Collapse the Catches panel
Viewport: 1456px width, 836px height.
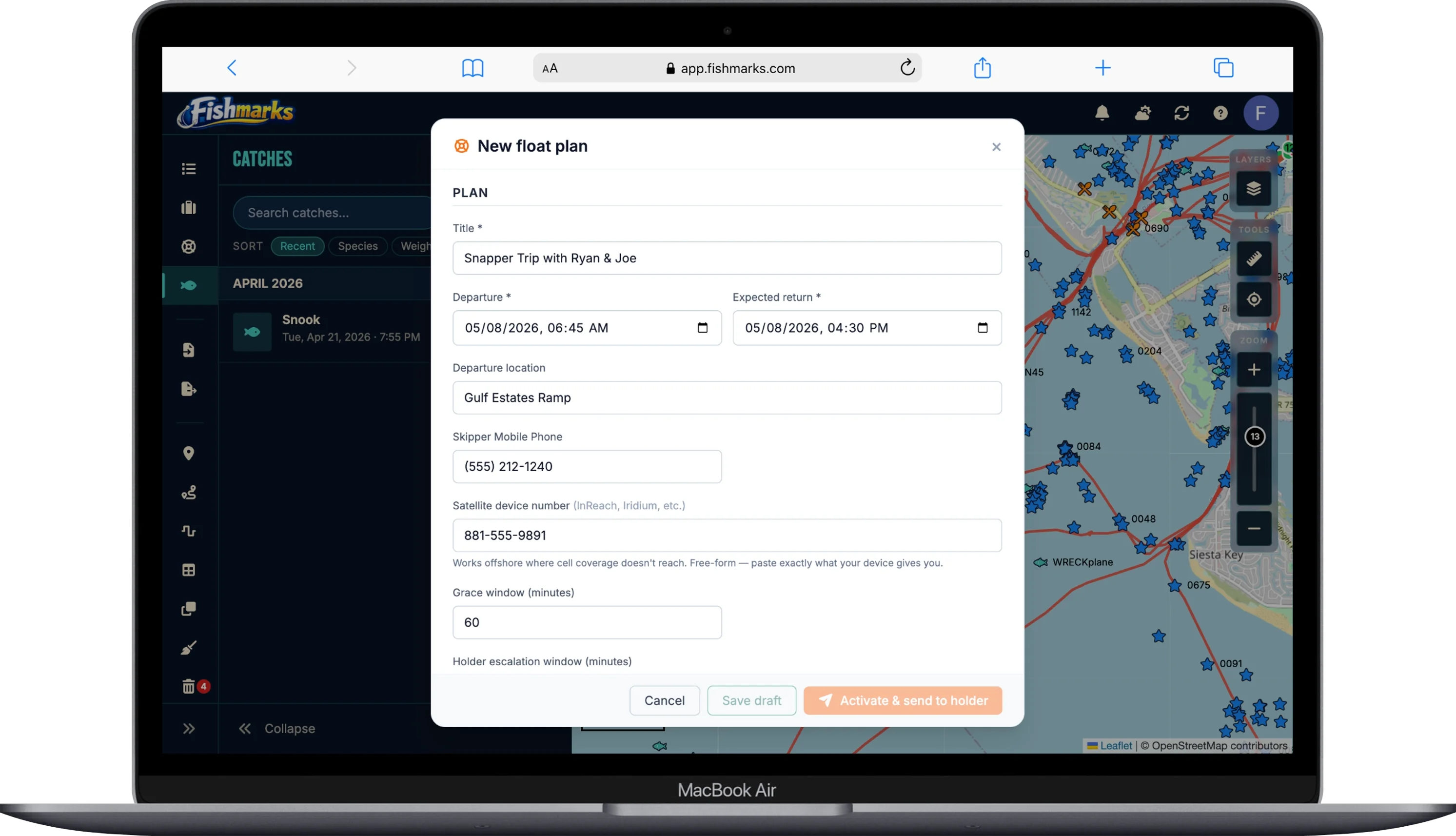pyautogui.click(x=276, y=729)
